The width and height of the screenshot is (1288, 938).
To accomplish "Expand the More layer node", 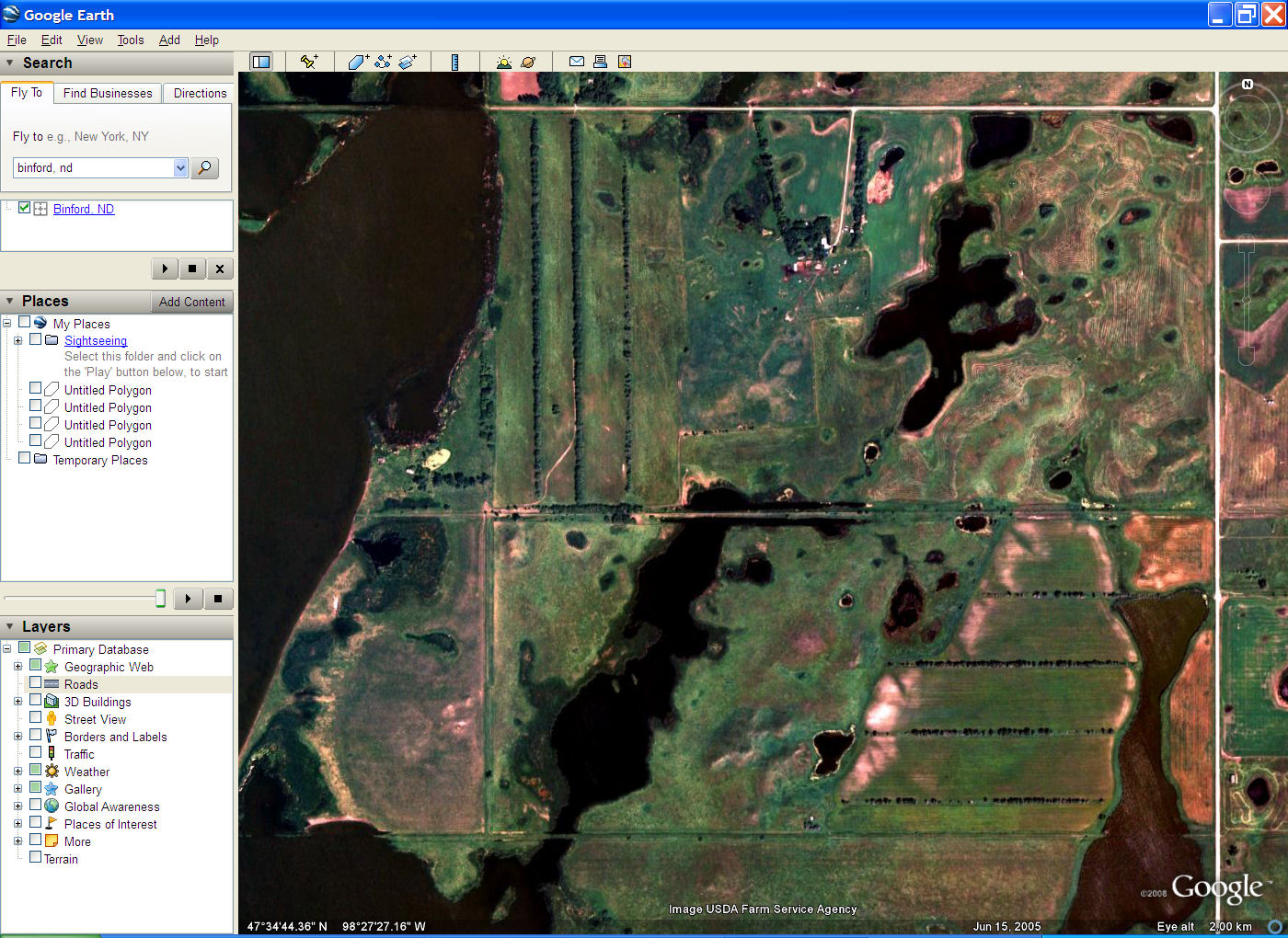I will (x=17, y=841).
